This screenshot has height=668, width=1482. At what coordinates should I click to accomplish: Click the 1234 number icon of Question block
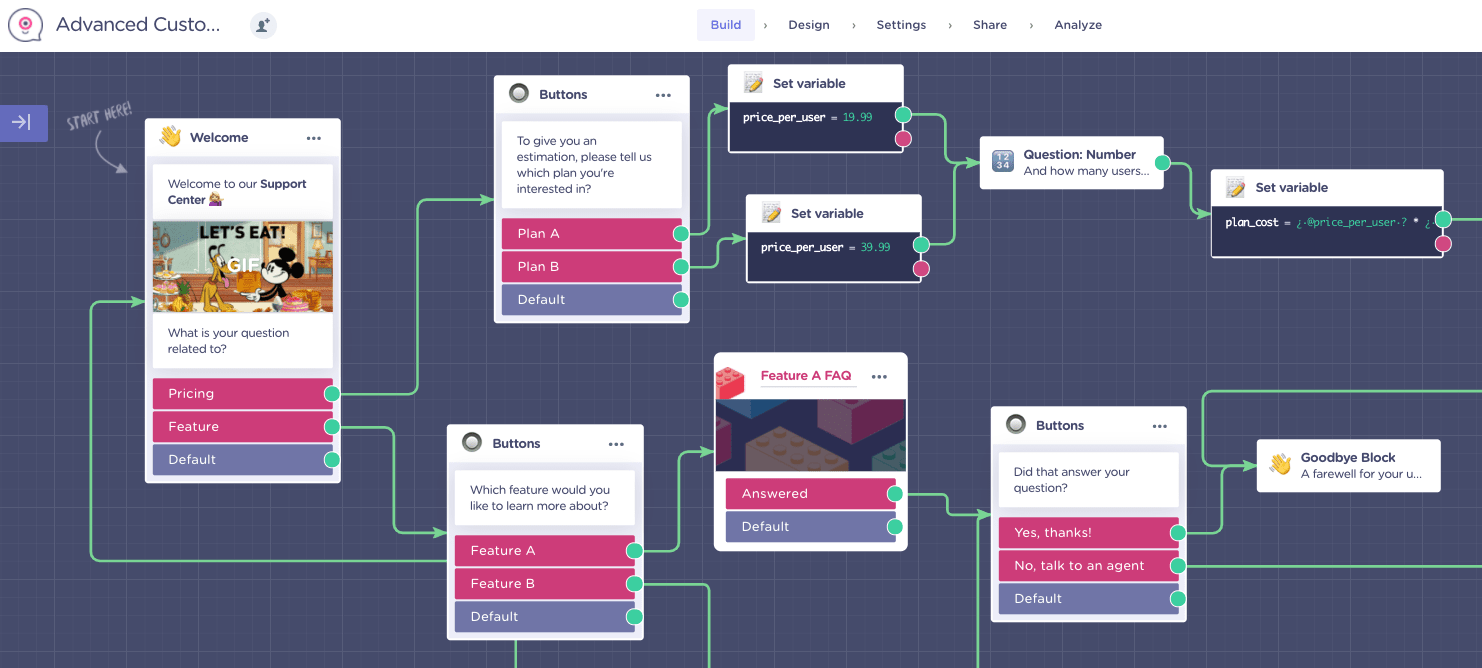(x=1003, y=162)
